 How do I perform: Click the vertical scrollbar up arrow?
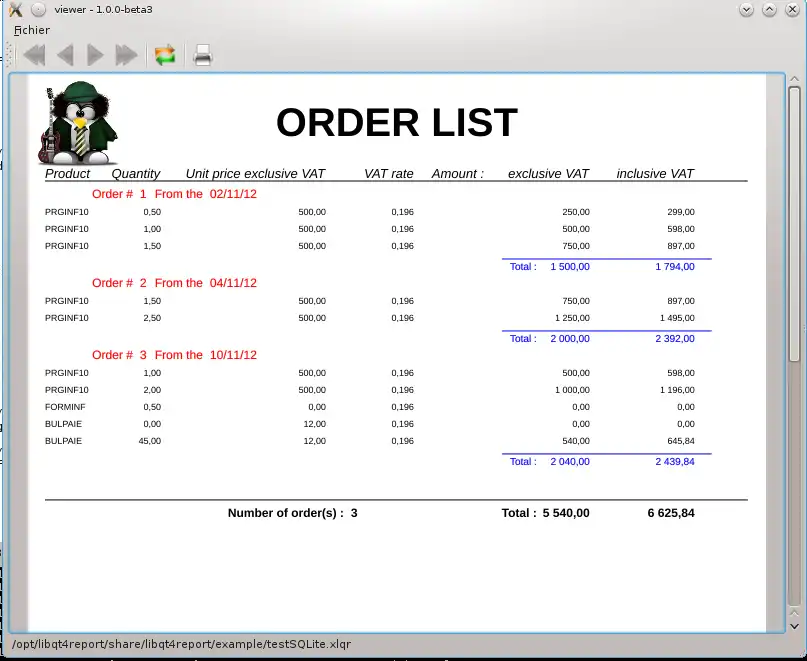click(x=794, y=79)
